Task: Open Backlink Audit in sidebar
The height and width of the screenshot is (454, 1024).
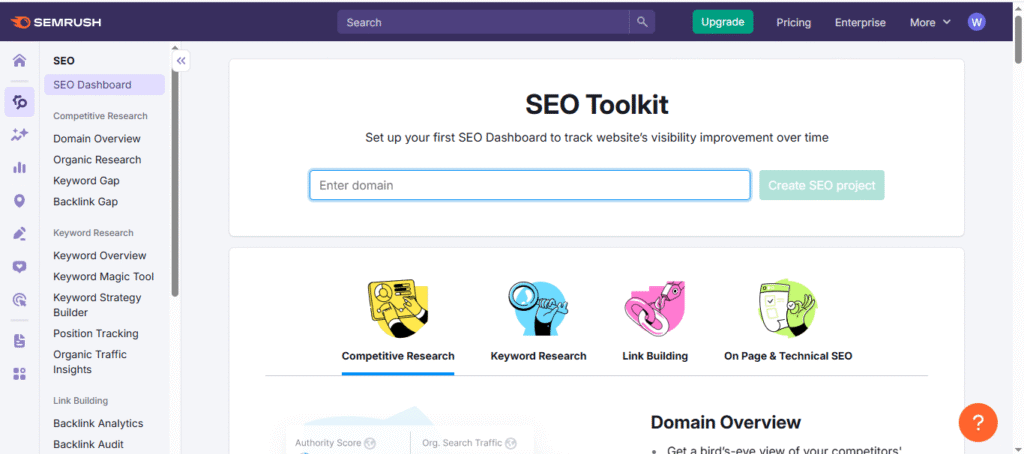Action: 88,444
